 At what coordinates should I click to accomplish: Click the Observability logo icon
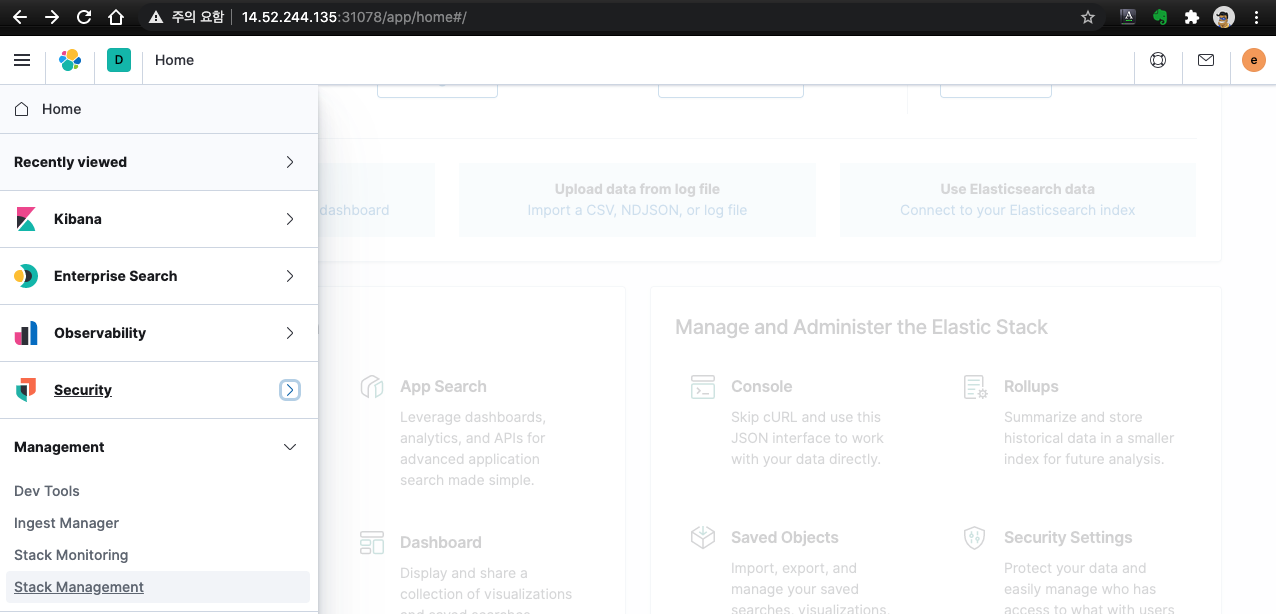tap(26, 333)
